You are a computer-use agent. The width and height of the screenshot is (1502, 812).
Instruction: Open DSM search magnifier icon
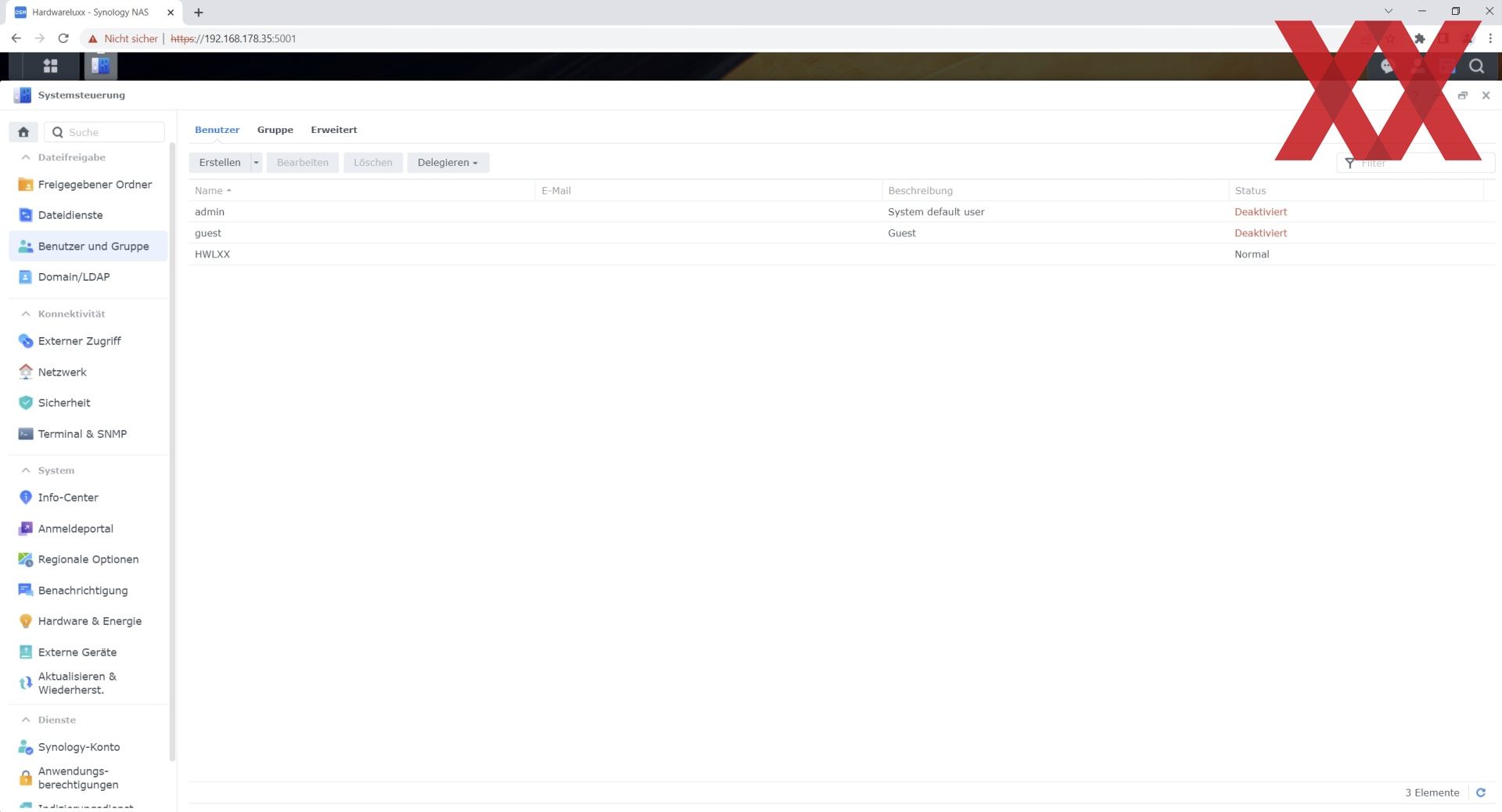click(1476, 66)
